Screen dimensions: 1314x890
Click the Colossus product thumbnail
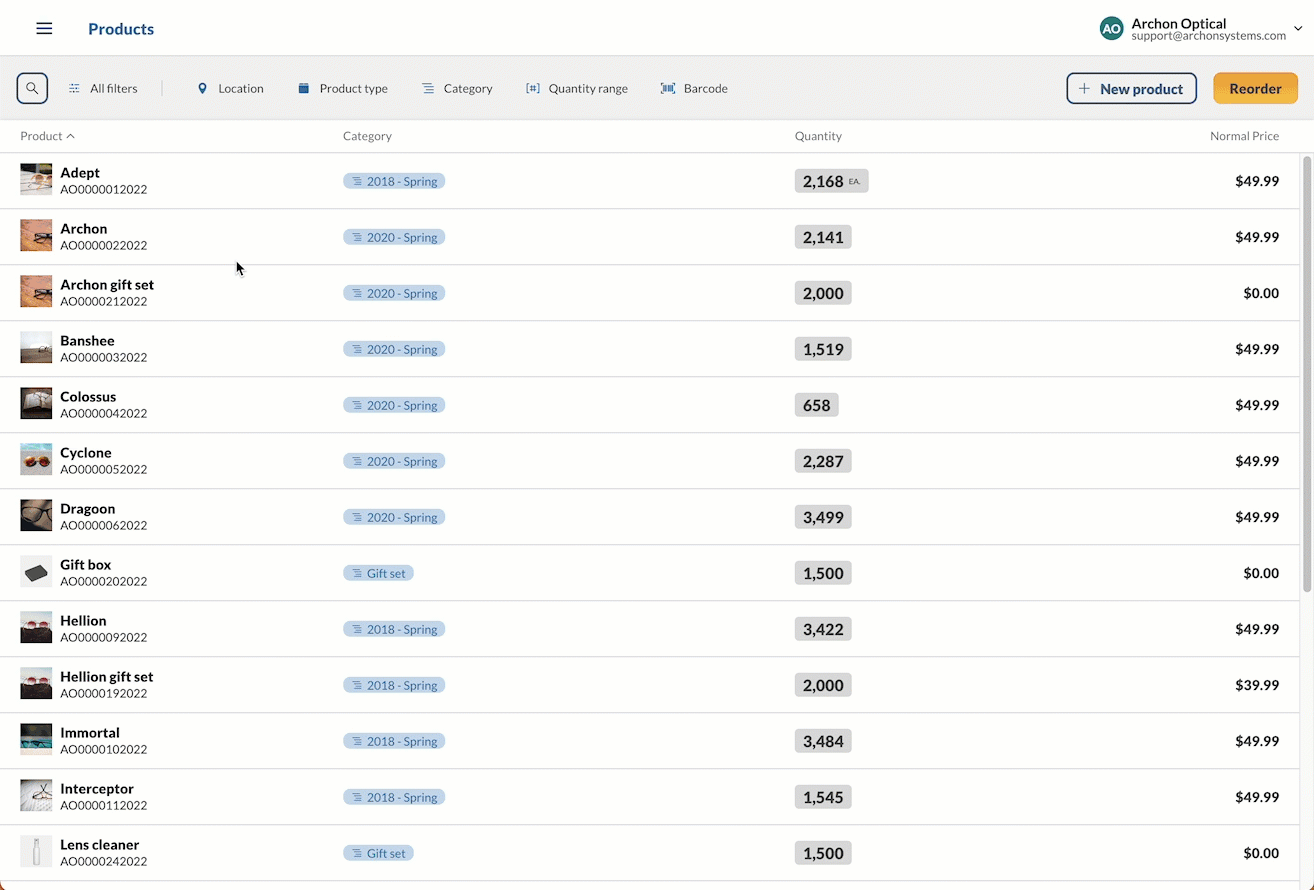[x=36, y=404]
